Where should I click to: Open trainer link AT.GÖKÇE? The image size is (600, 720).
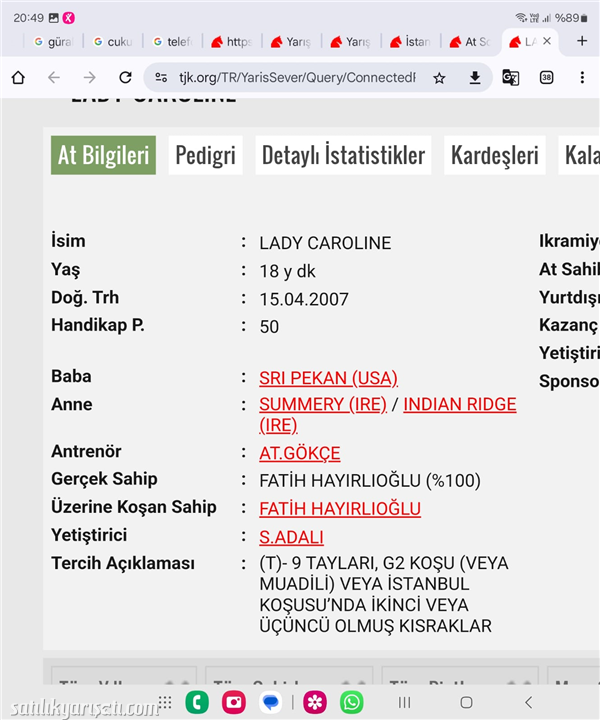tap(300, 453)
